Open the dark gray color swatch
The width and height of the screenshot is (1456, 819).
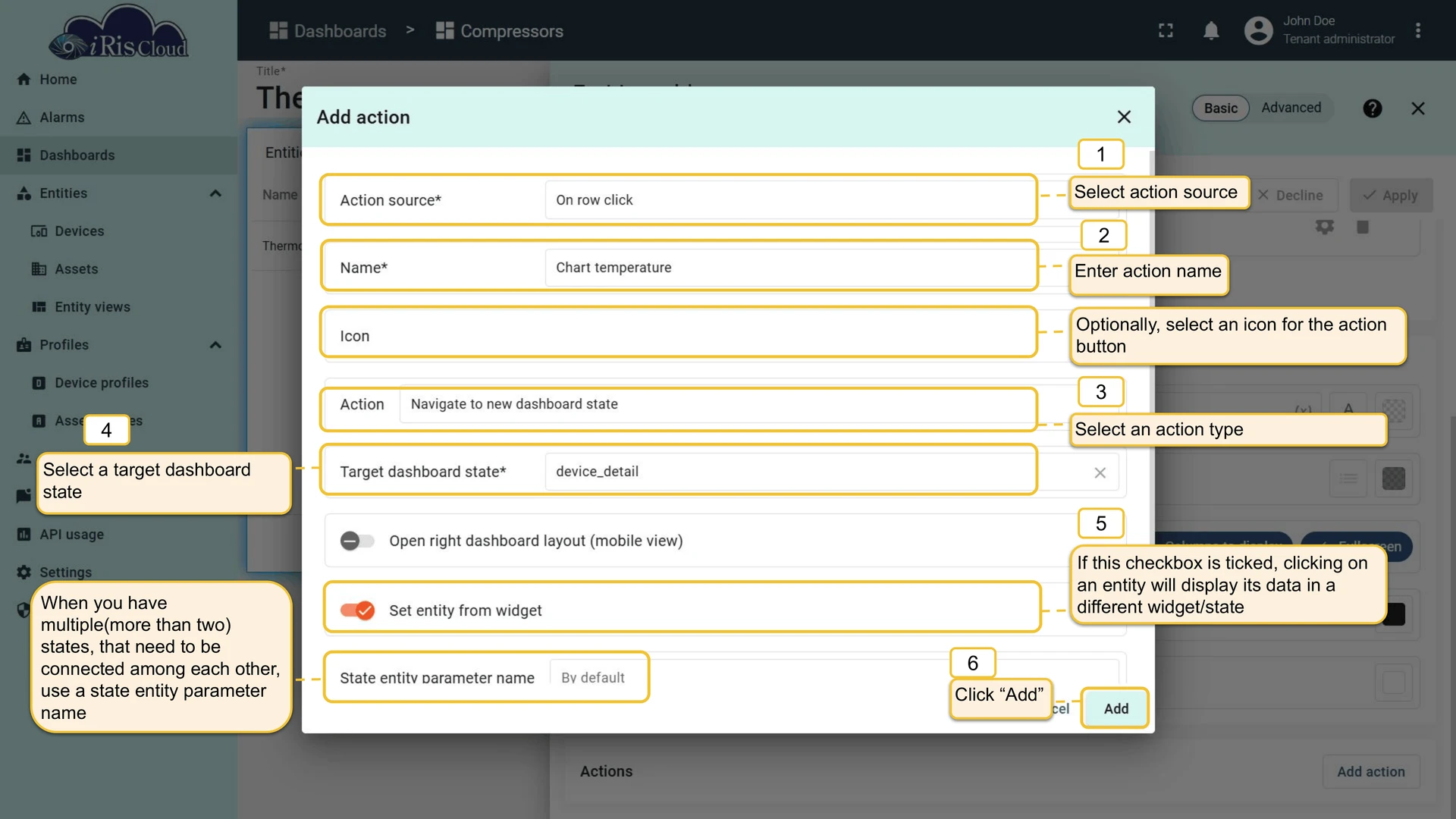tap(1393, 479)
